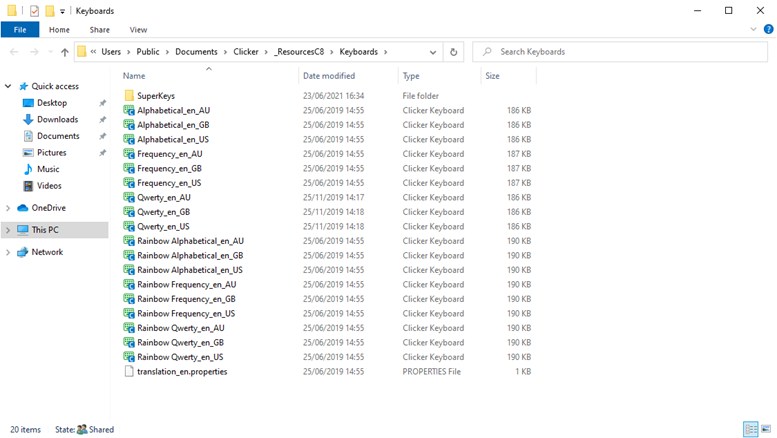
Task: Expand the Quick access tree node
Action: pos(9,86)
